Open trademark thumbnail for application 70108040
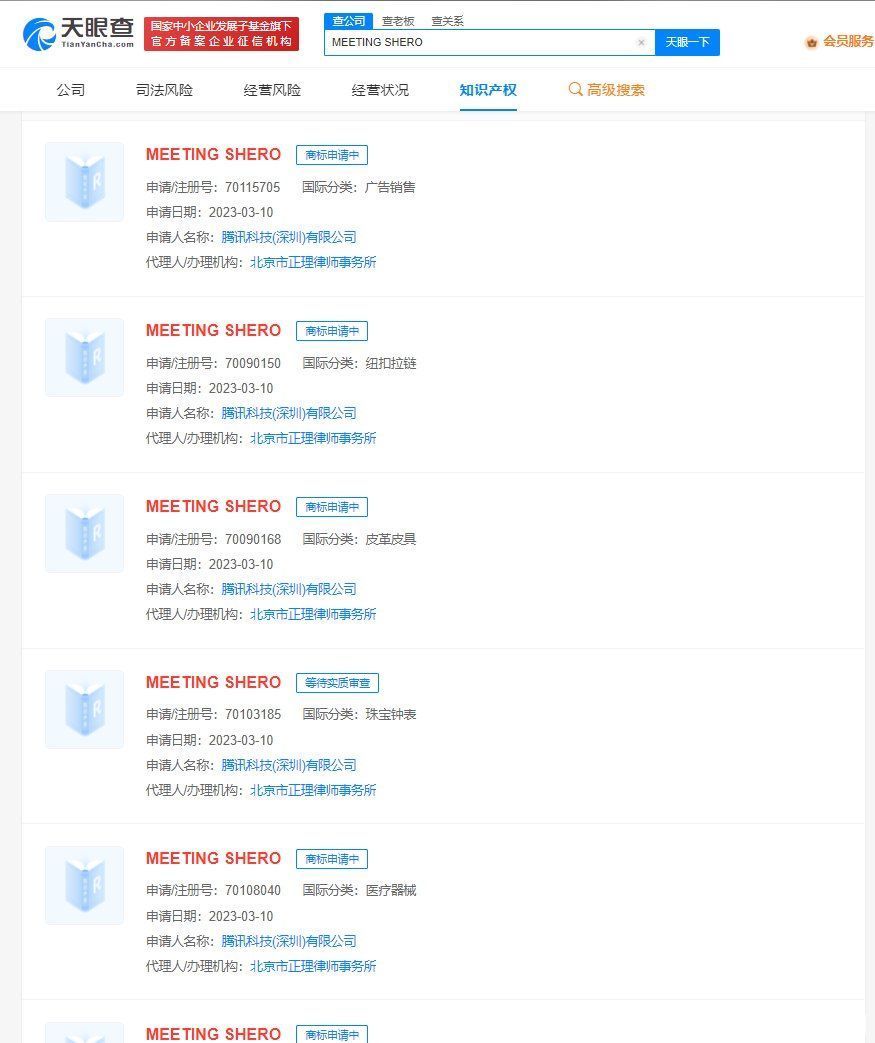This screenshot has height=1043, width=875. coord(85,885)
